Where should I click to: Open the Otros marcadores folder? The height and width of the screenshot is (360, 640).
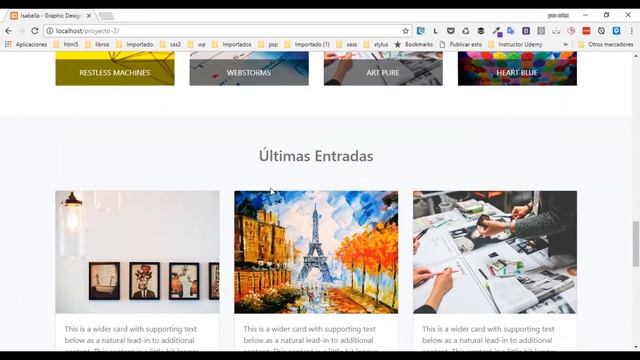[606, 44]
